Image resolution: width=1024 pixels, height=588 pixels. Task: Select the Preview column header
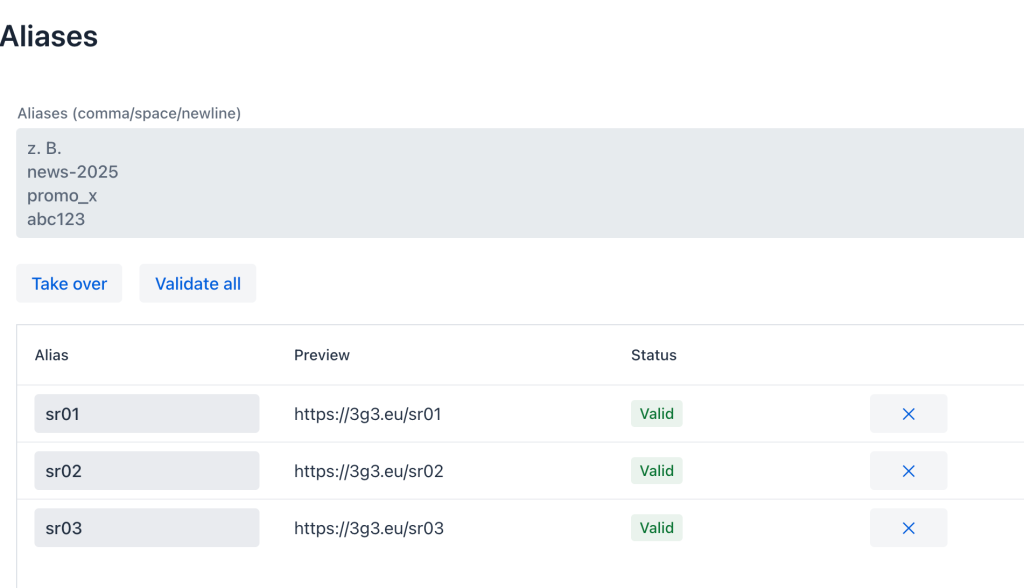pos(322,355)
